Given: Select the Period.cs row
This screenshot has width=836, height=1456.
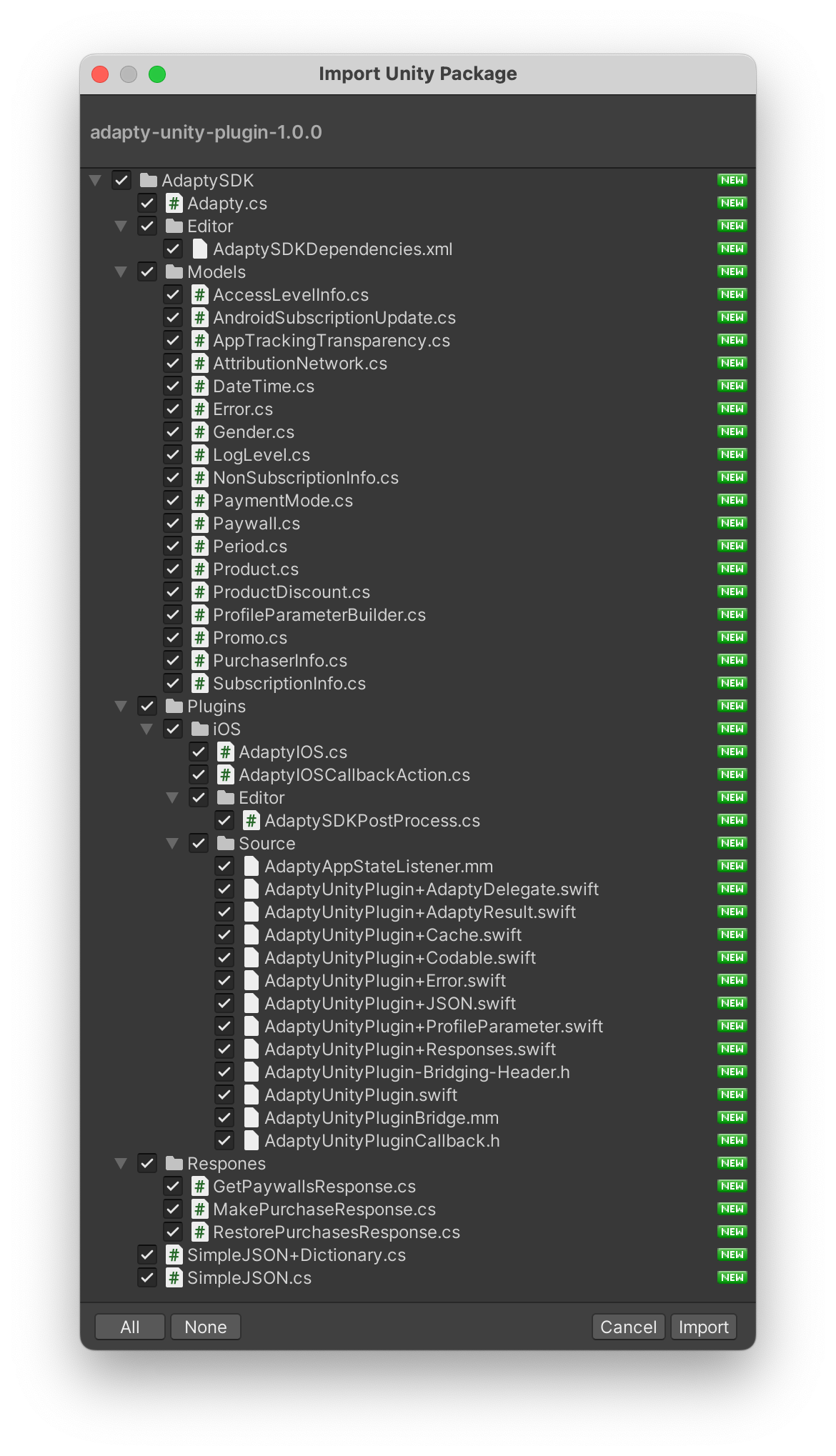Looking at the screenshot, I should click(x=418, y=546).
